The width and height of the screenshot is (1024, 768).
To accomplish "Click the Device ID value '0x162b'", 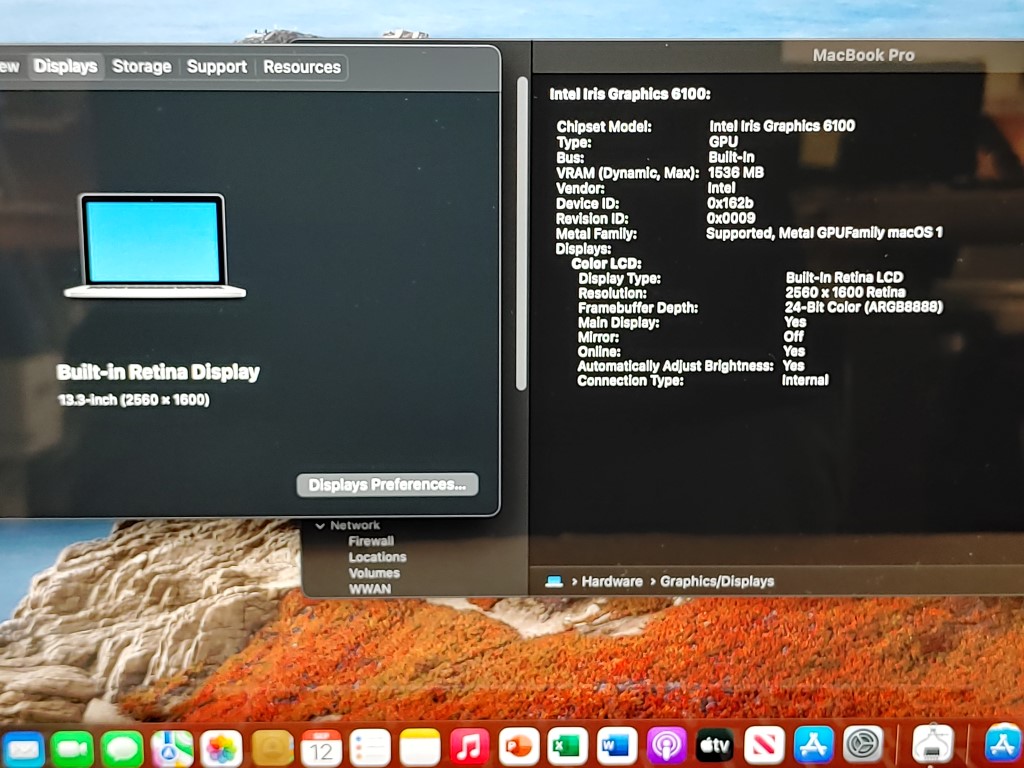I will coord(730,203).
